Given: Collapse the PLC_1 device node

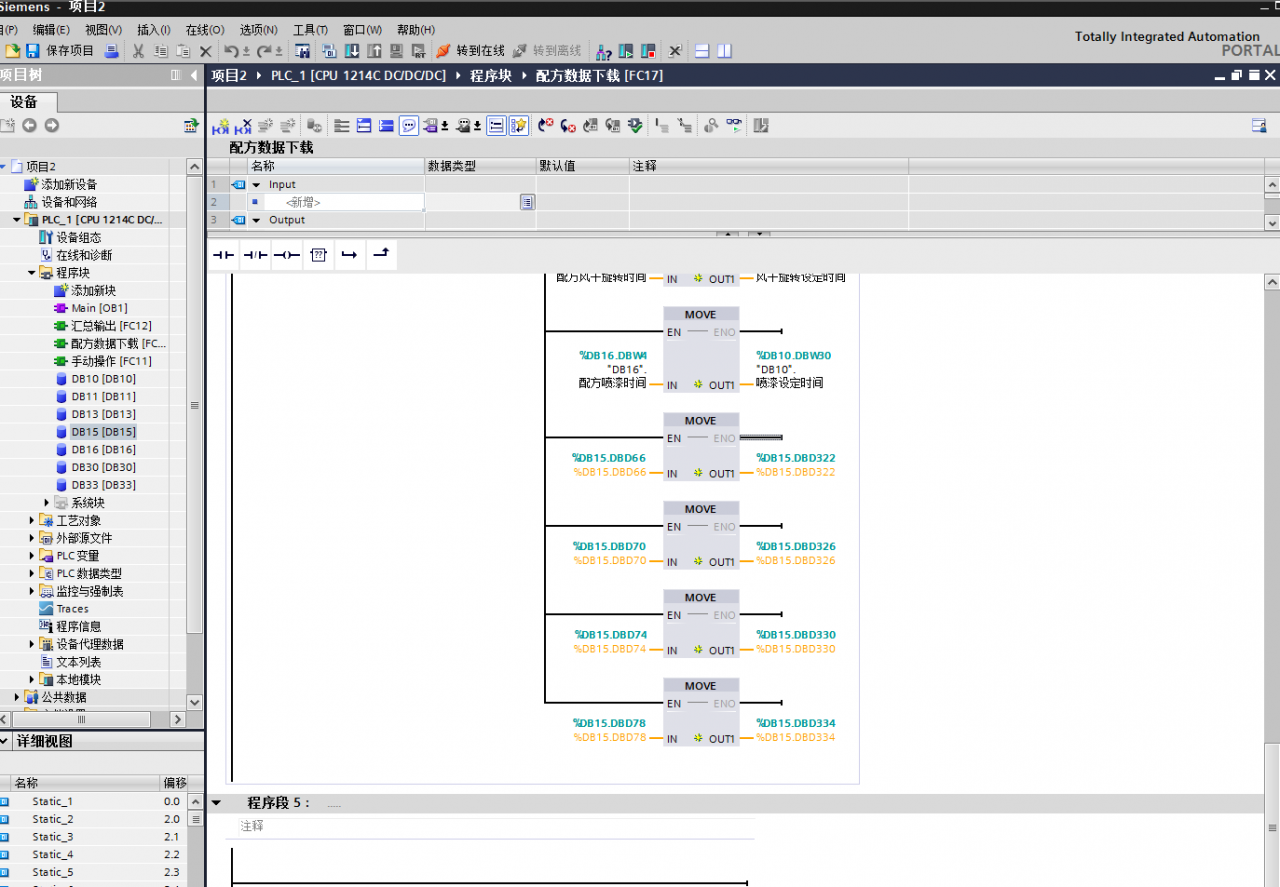Looking at the screenshot, I should tap(17, 220).
